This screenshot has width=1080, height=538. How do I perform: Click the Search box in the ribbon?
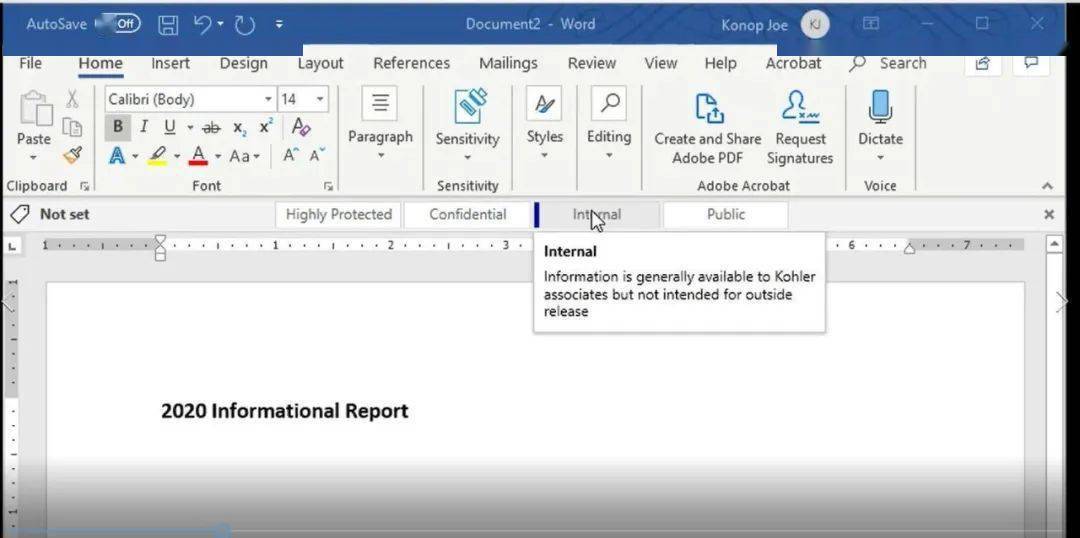click(x=889, y=63)
